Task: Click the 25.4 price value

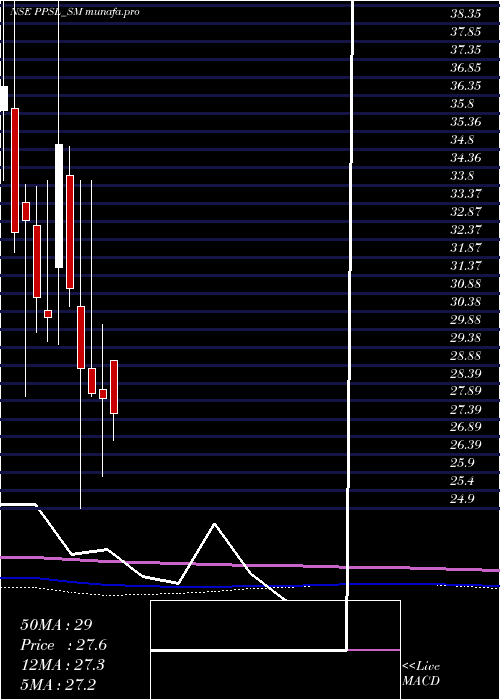Action: click(462, 482)
